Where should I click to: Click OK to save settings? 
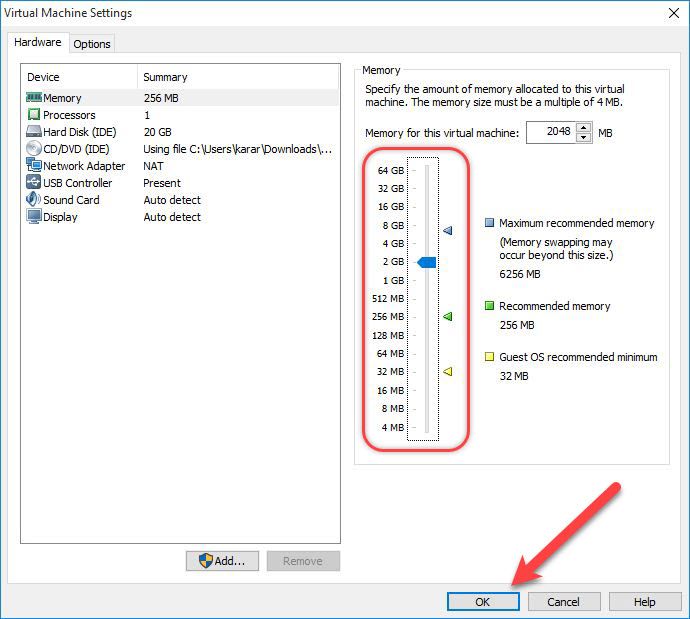point(483,601)
